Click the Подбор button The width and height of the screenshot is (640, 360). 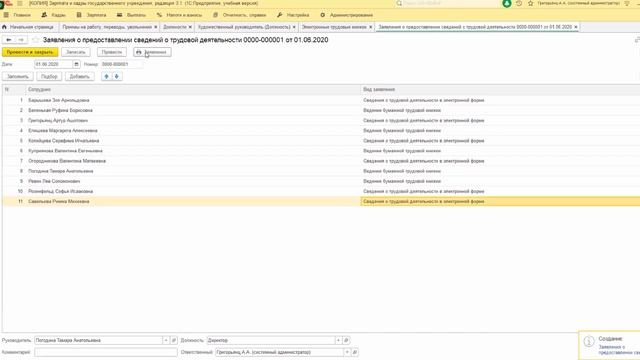(49, 76)
